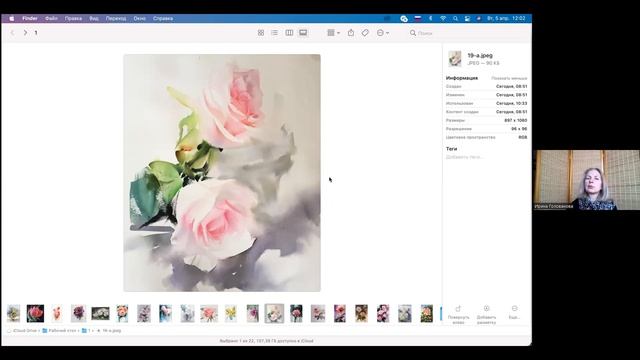
Task: Click the Добавить разметку markup button
Action: pos(486,314)
